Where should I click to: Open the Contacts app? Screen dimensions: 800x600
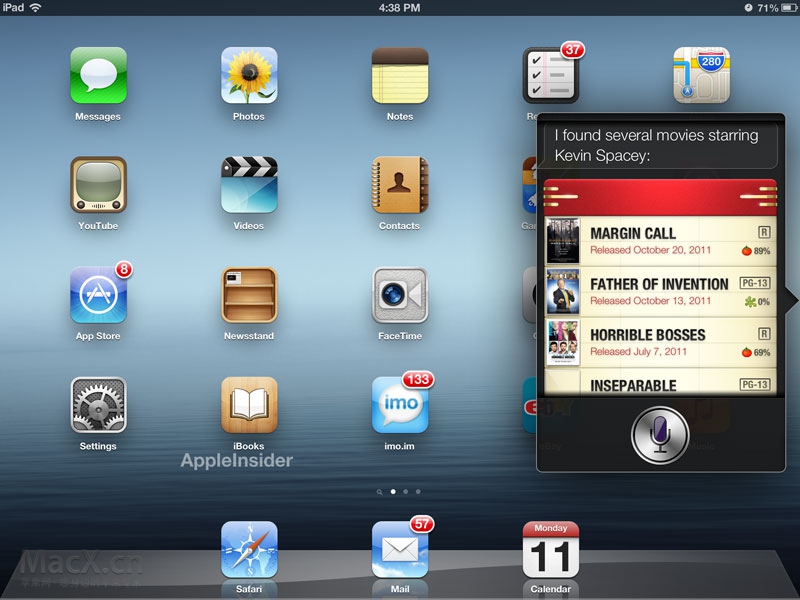(x=400, y=184)
